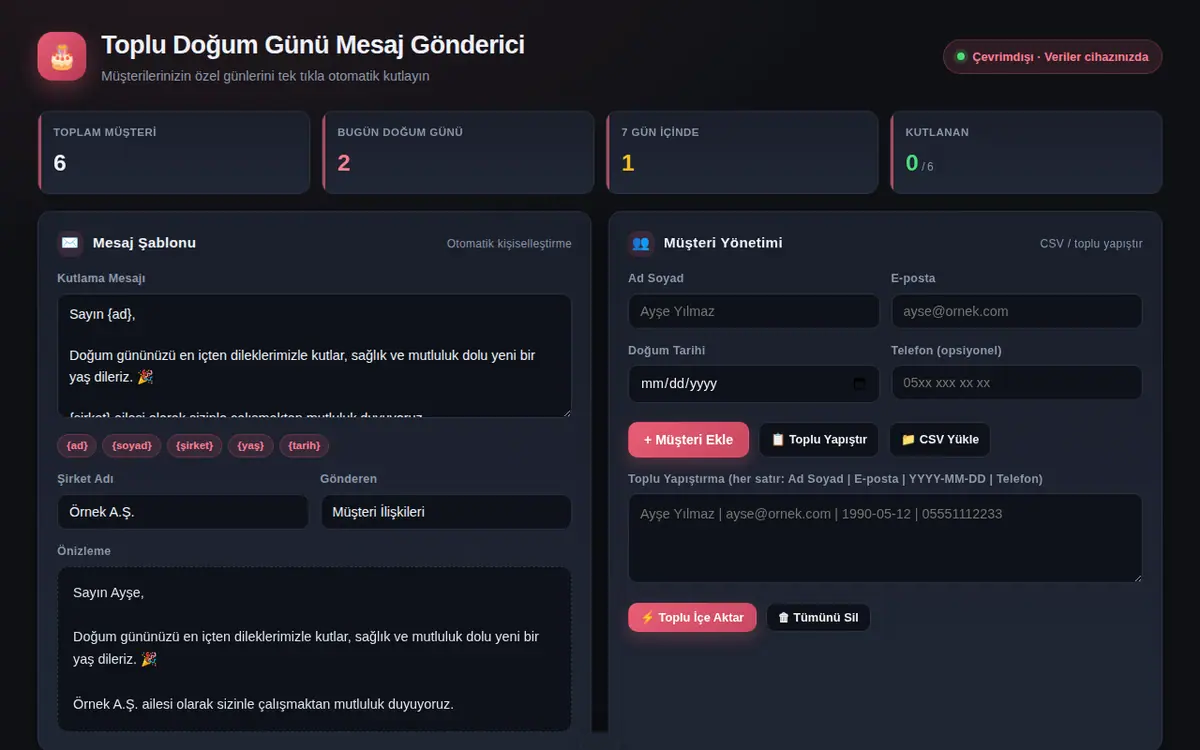Insert the {tarih} placeholder tag
Screen dimensions: 1200x750
(x=303, y=446)
